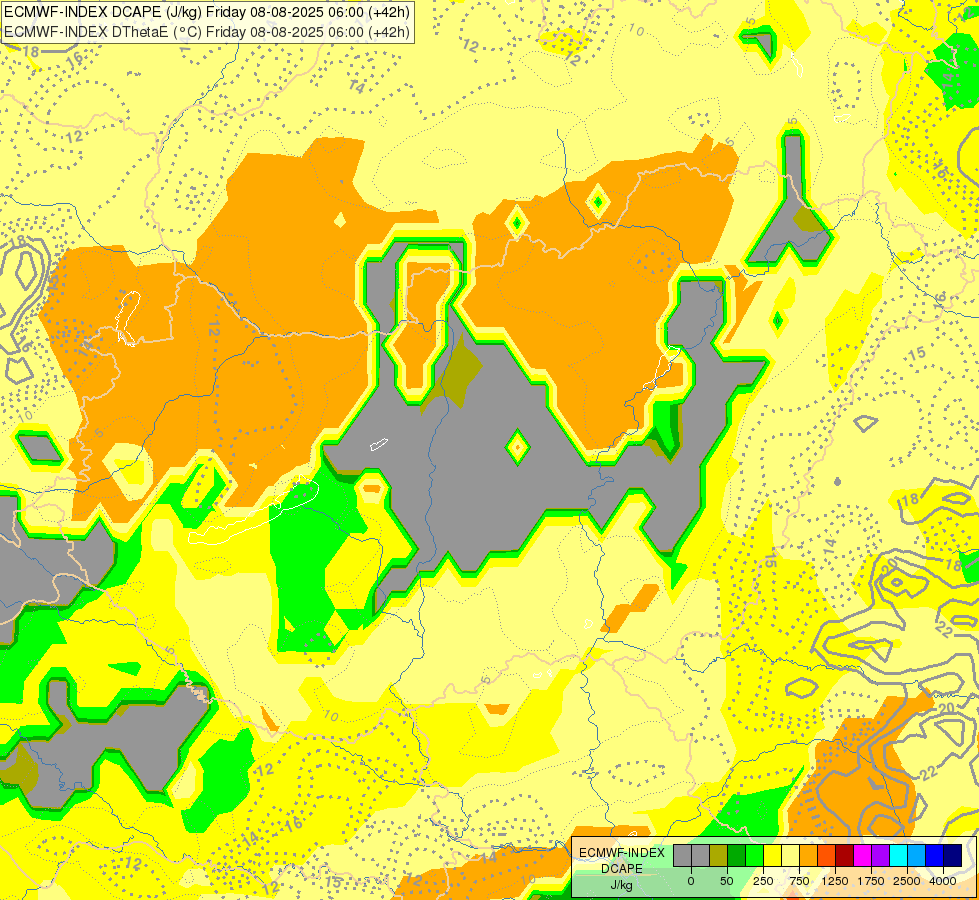Viewport: 979px width, 900px height.
Task: Pick the pale yellow legend swatch
Action: 790,855
